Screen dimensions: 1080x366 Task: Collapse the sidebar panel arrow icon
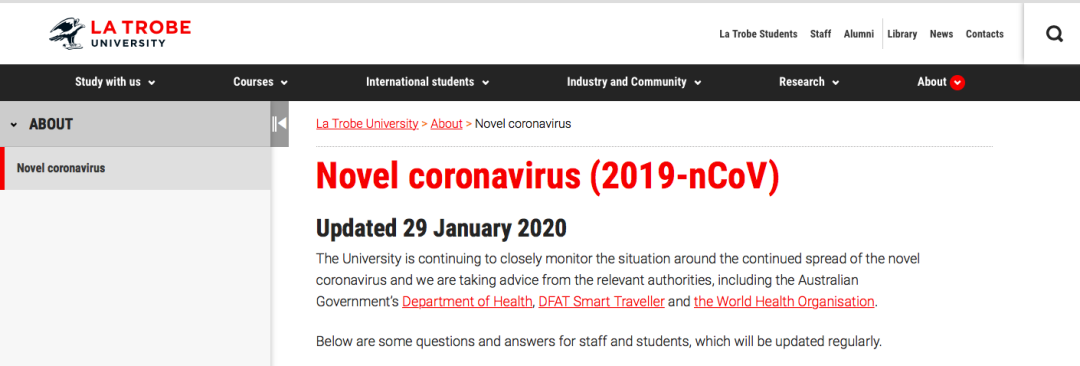279,124
